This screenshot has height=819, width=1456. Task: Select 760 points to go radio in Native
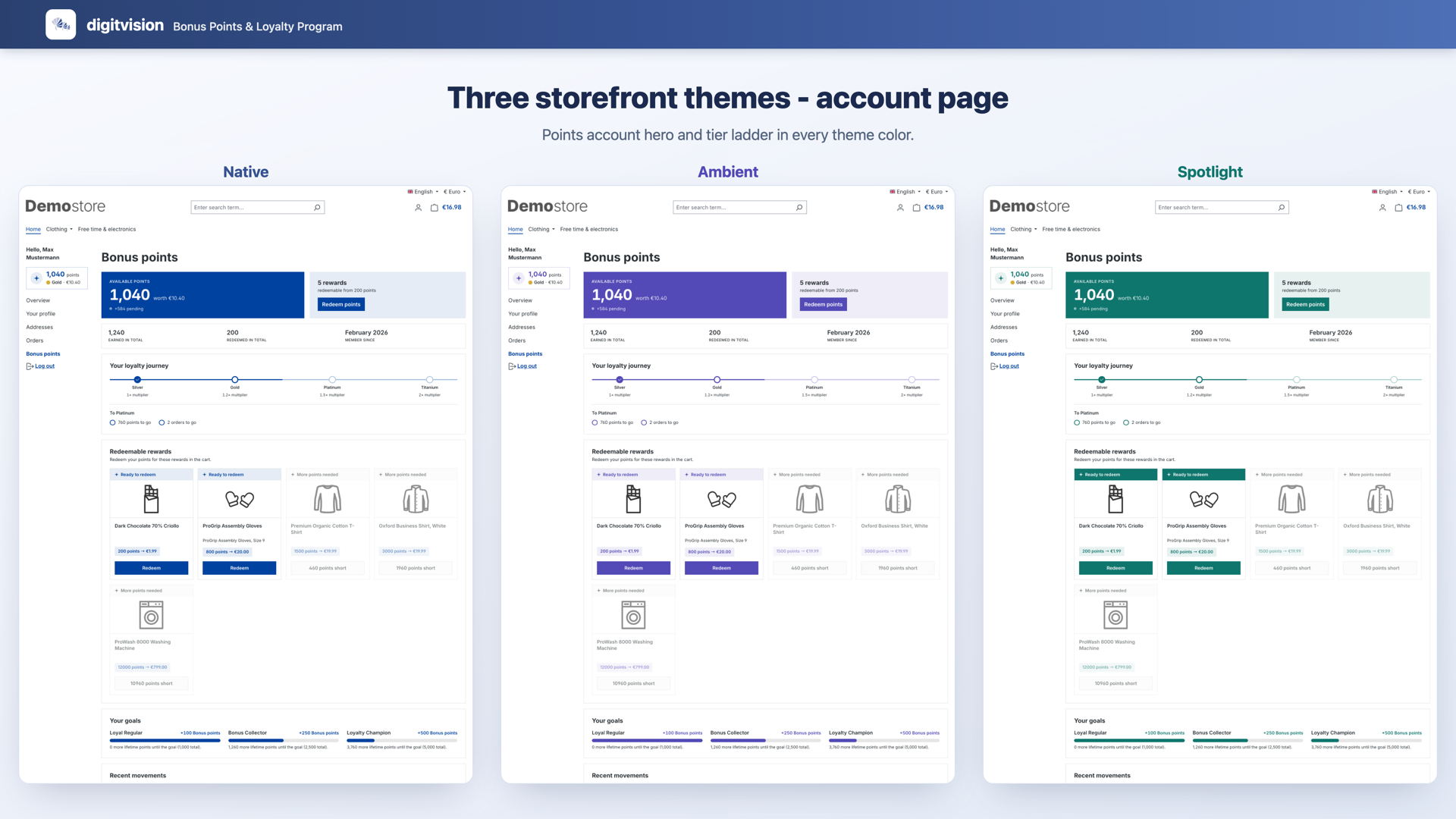(x=112, y=422)
